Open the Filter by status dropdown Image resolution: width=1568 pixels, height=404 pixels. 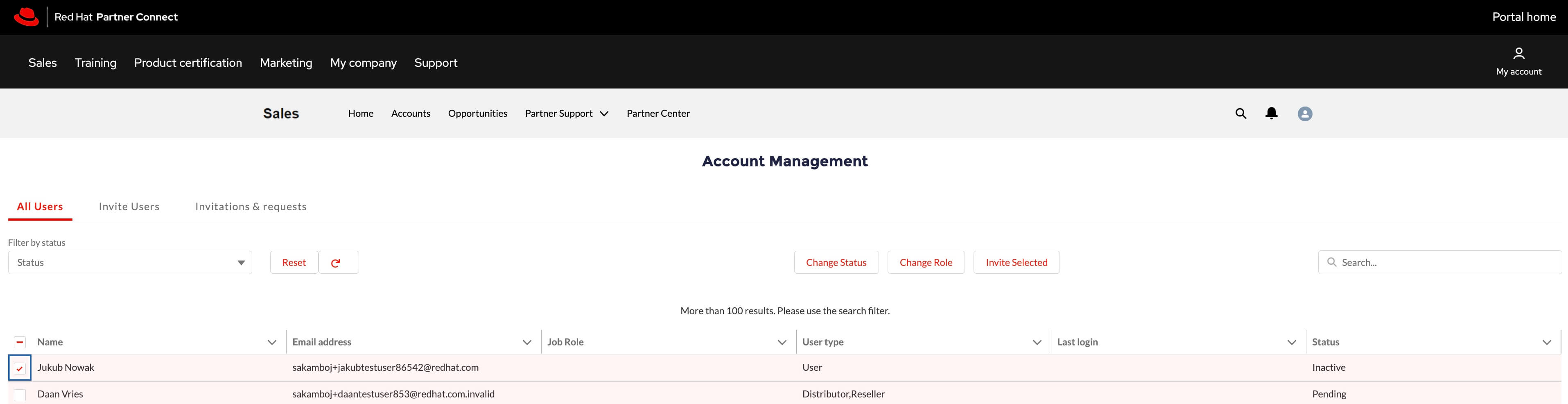(130, 263)
